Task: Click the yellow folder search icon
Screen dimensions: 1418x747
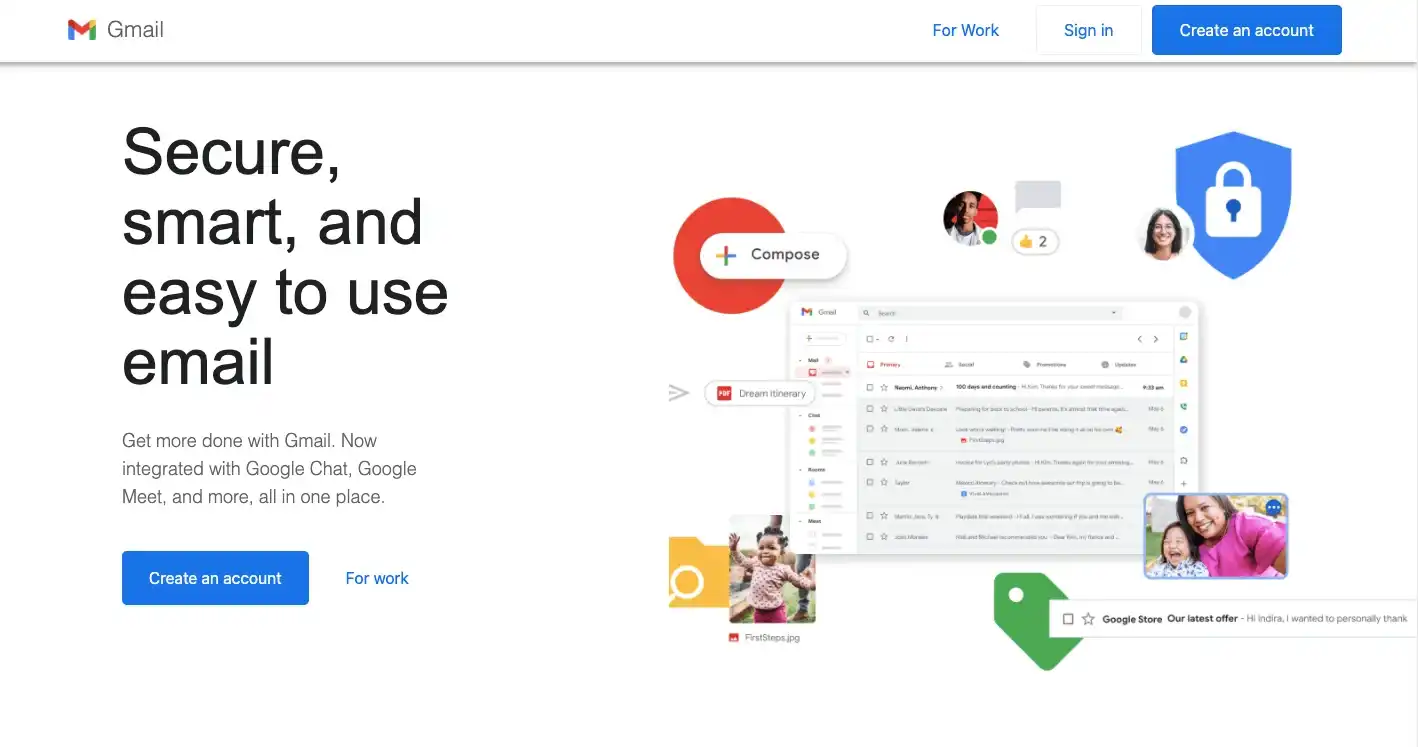Action: tap(697, 573)
